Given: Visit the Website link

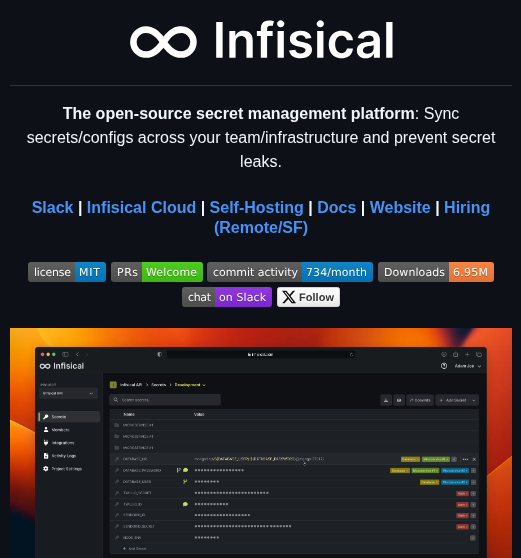Looking at the screenshot, I should (x=400, y=207).
